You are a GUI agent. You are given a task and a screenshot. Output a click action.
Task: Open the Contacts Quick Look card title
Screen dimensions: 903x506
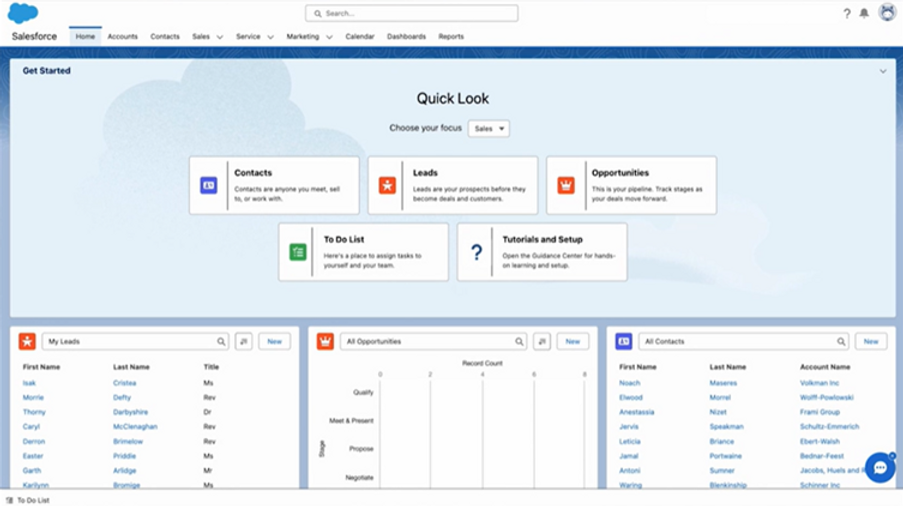[253, 173]
